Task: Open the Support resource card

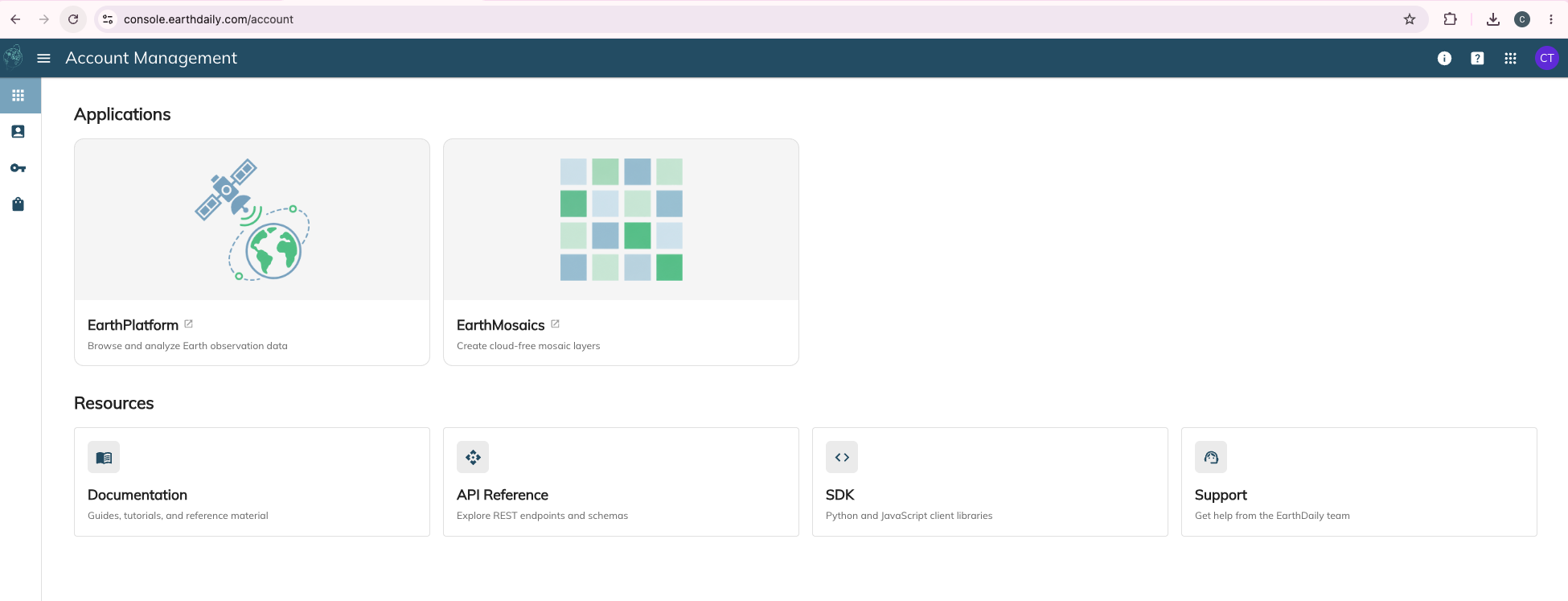Action: 1359,482
